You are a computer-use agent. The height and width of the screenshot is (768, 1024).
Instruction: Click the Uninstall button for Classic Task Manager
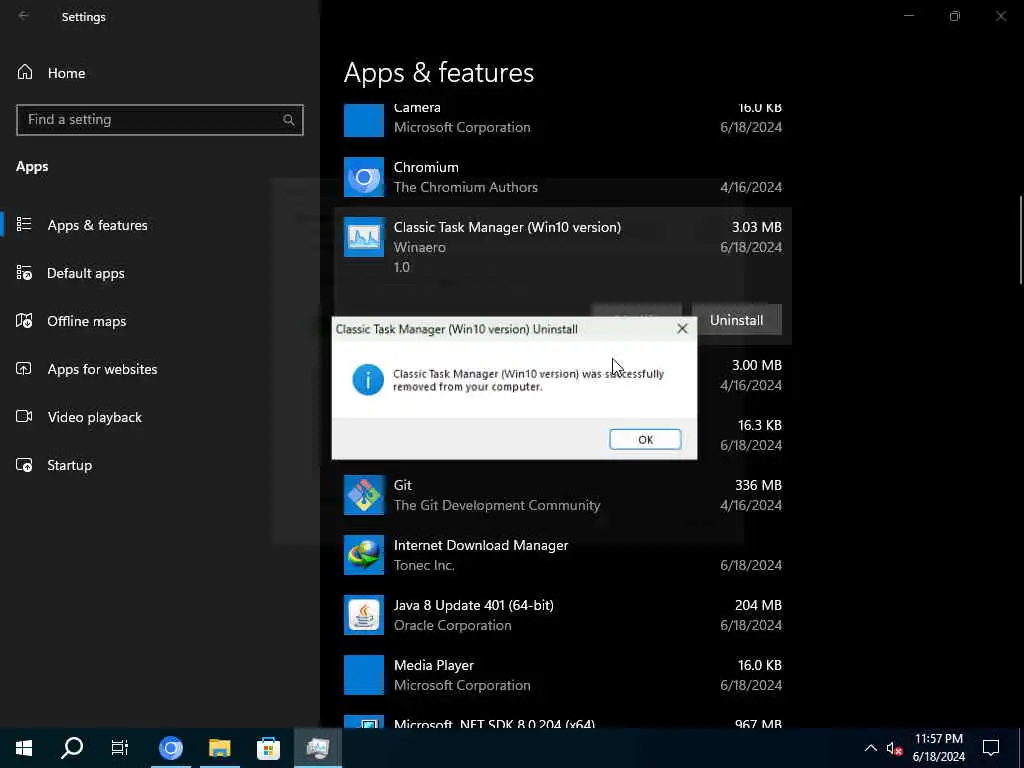tap(737, 320)
